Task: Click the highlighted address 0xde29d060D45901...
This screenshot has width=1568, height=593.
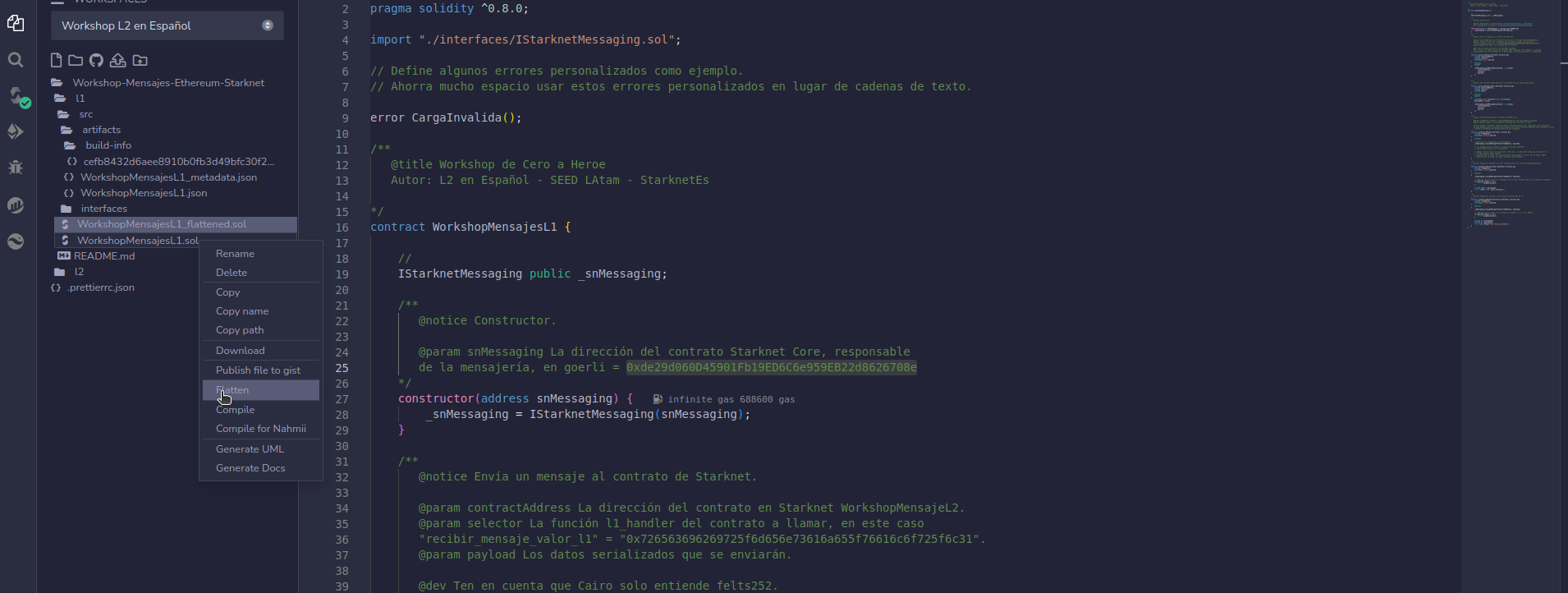Action: 772,367
